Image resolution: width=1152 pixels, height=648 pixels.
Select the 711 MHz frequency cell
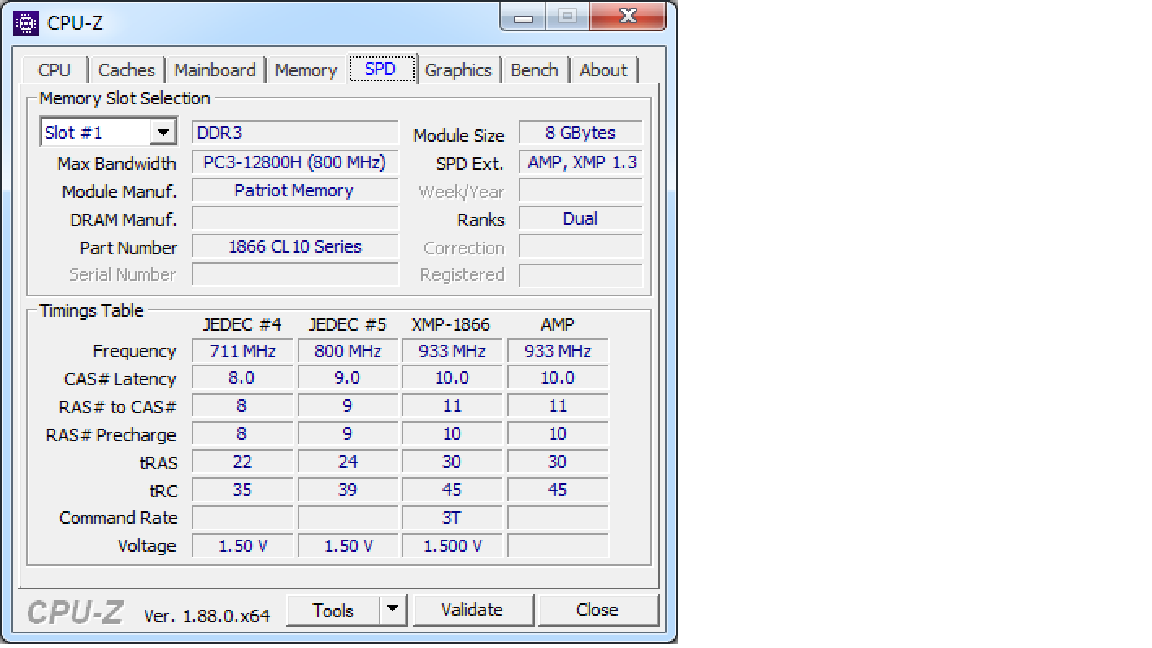[x=242, y=351]
